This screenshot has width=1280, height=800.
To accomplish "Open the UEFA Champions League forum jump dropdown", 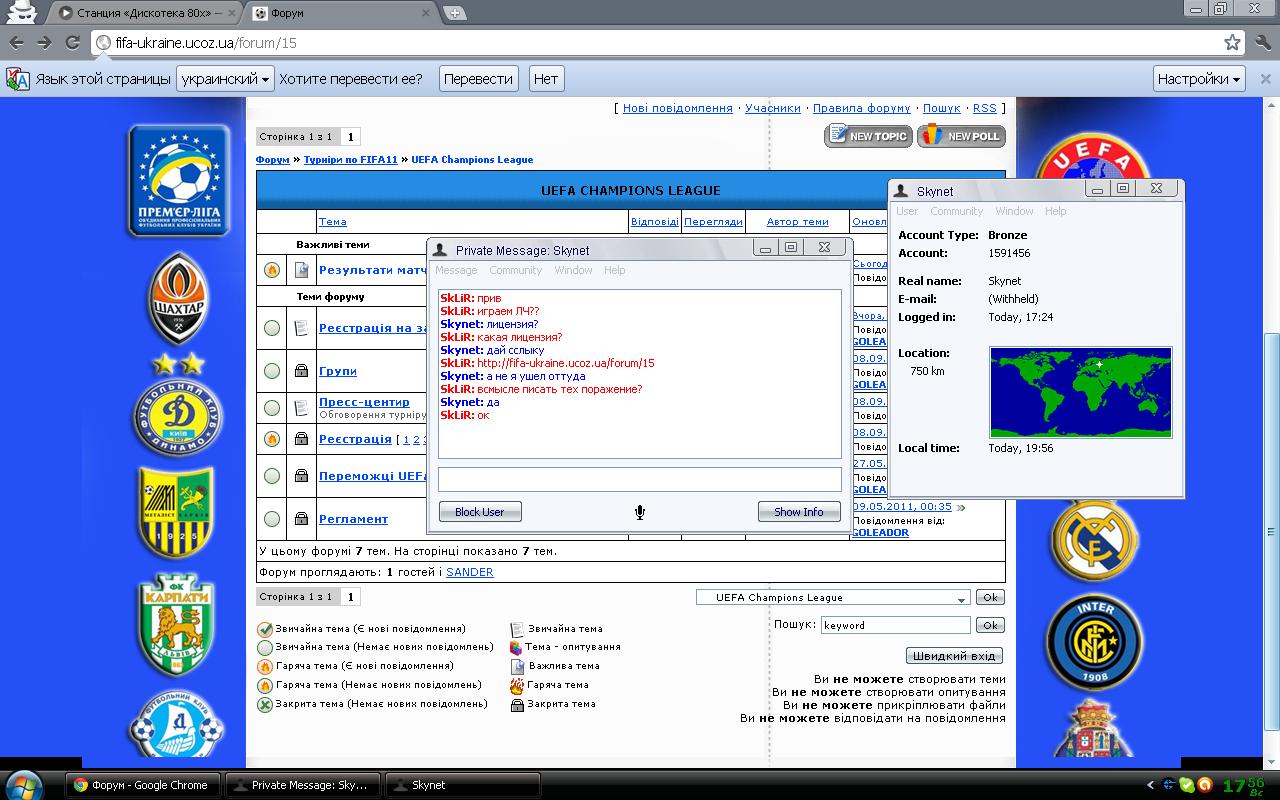I will pyautogui.click(x=834, y=598).
